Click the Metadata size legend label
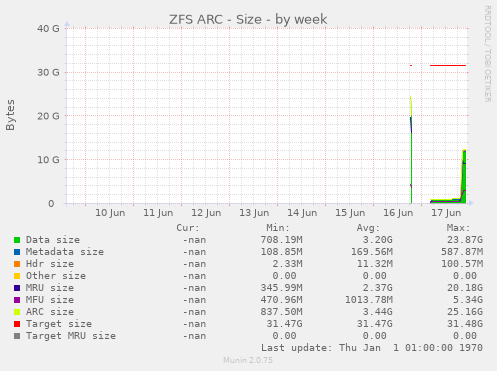This screenshot has width=497, height=371. 65,252
